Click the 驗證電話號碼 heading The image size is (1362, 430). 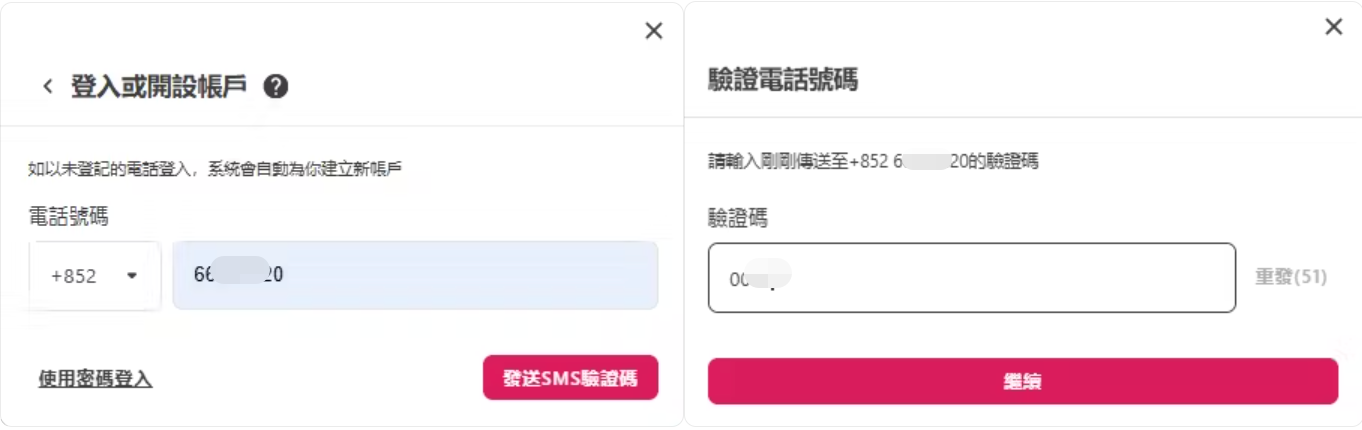click(x=783, y=80)
